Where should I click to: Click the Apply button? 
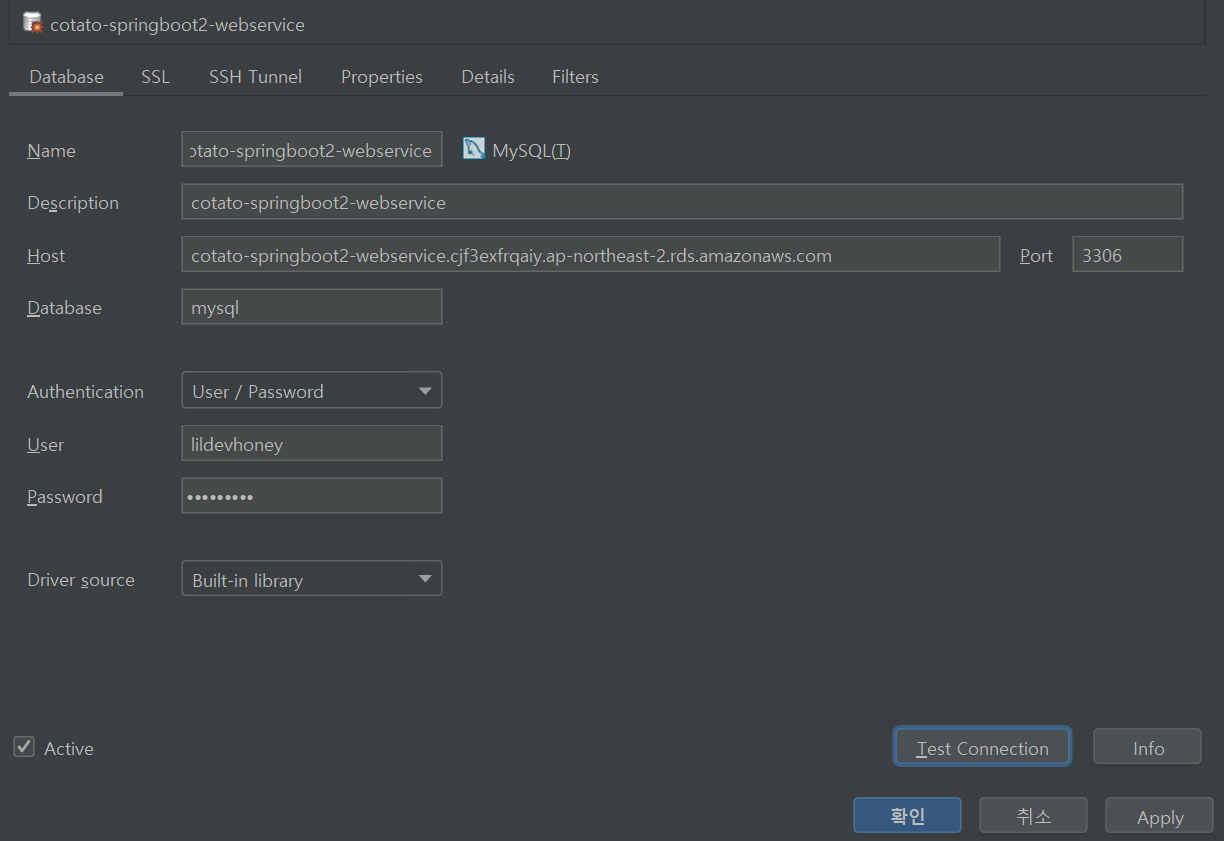[1159, 816]
